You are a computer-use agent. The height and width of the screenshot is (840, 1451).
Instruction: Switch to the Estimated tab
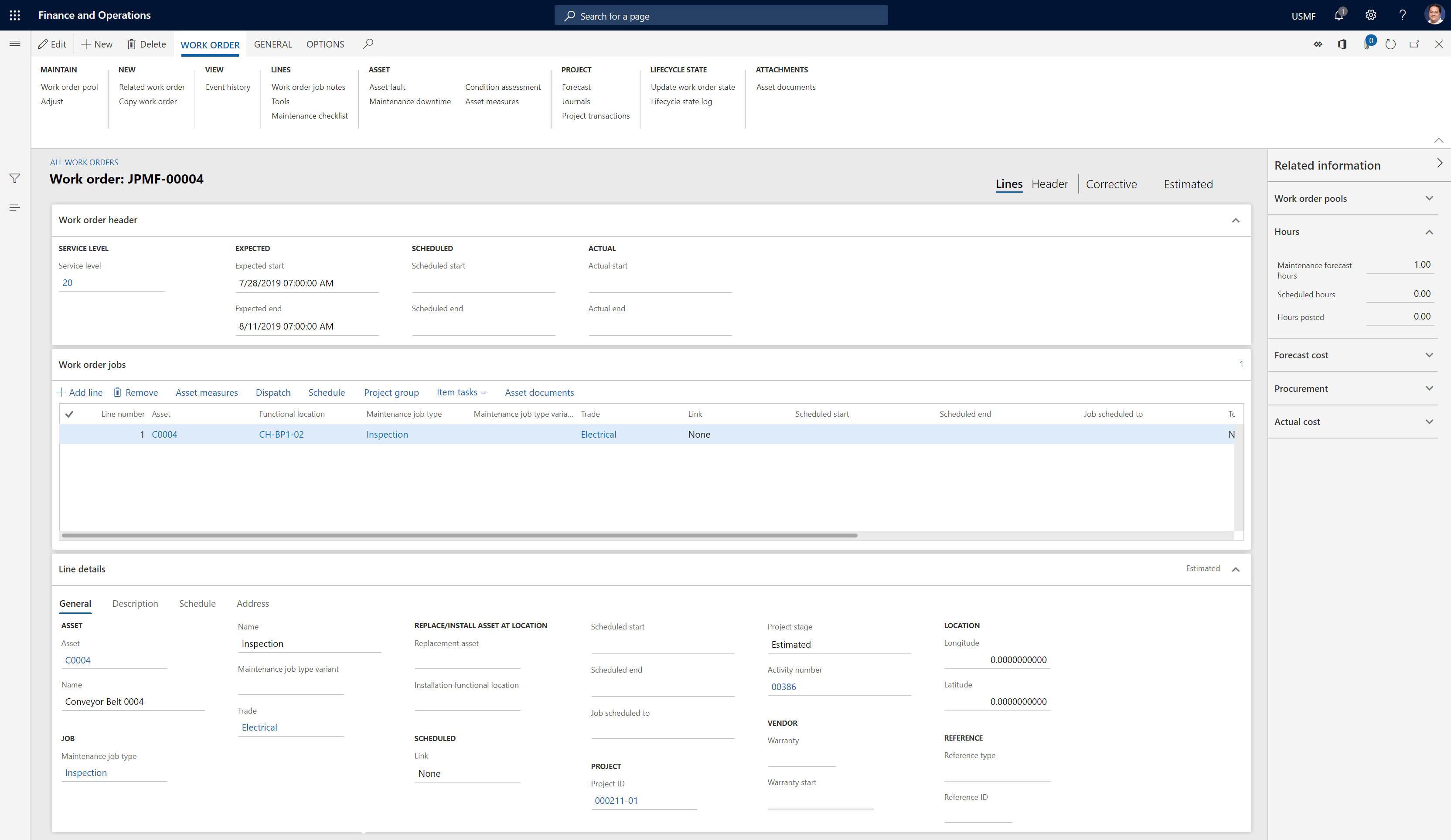click(1188, 183)
